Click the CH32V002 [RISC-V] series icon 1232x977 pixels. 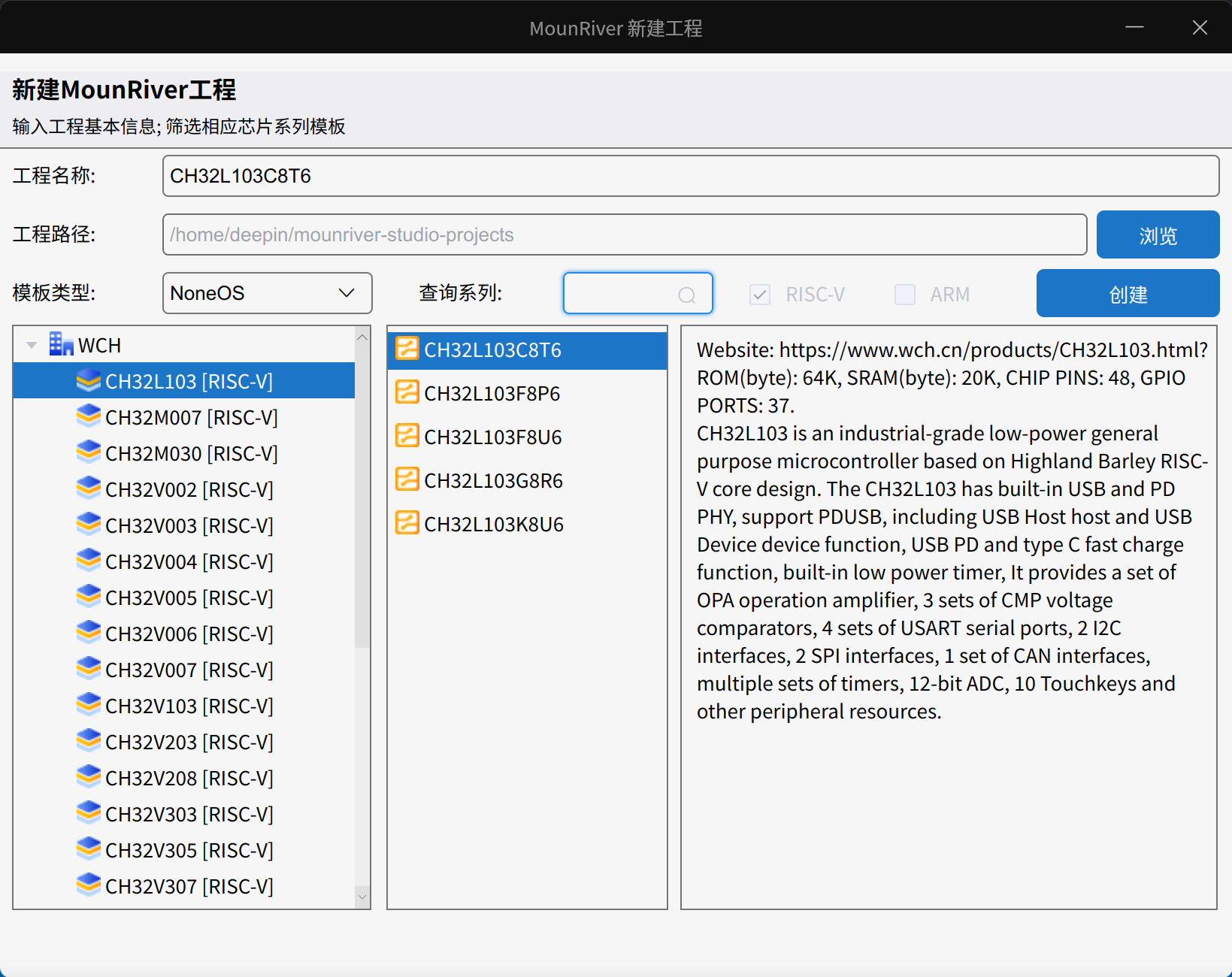89,488
